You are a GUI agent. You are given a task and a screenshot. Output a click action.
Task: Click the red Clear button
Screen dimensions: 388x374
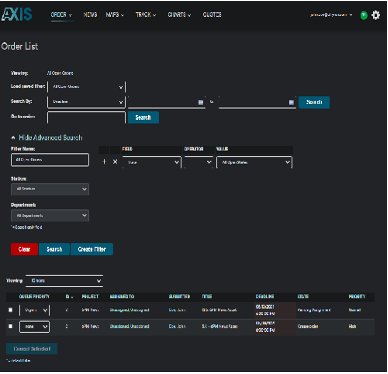24,249
